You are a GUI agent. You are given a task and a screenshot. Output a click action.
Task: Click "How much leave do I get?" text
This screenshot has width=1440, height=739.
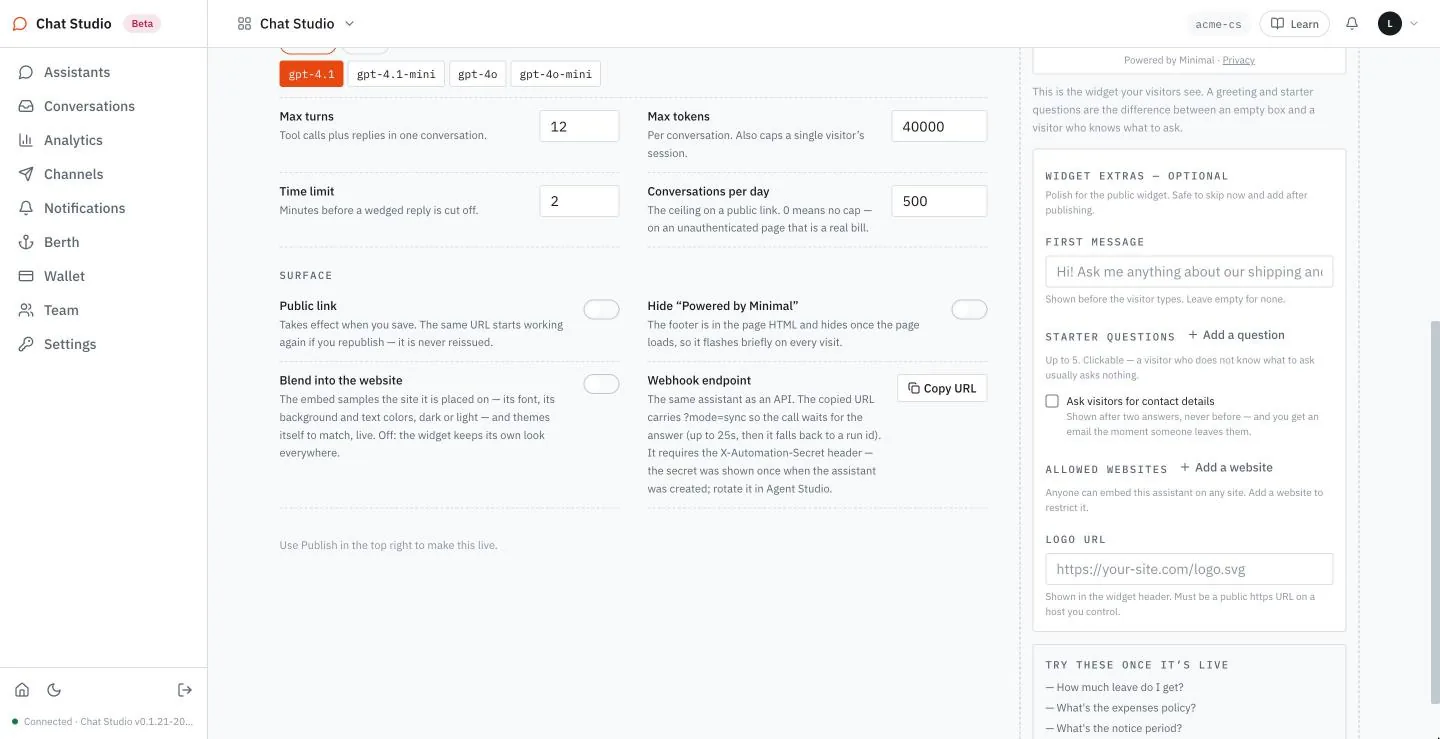[1120, 687]
